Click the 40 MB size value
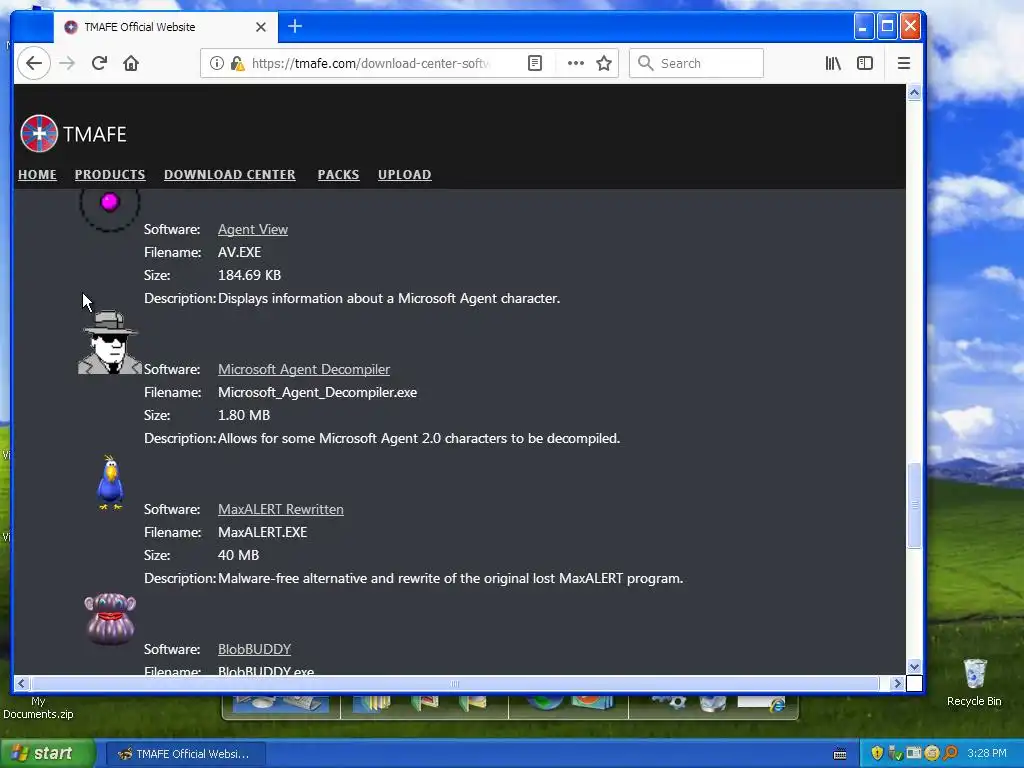Screen dimensions: 1024x768 (238, 555)
